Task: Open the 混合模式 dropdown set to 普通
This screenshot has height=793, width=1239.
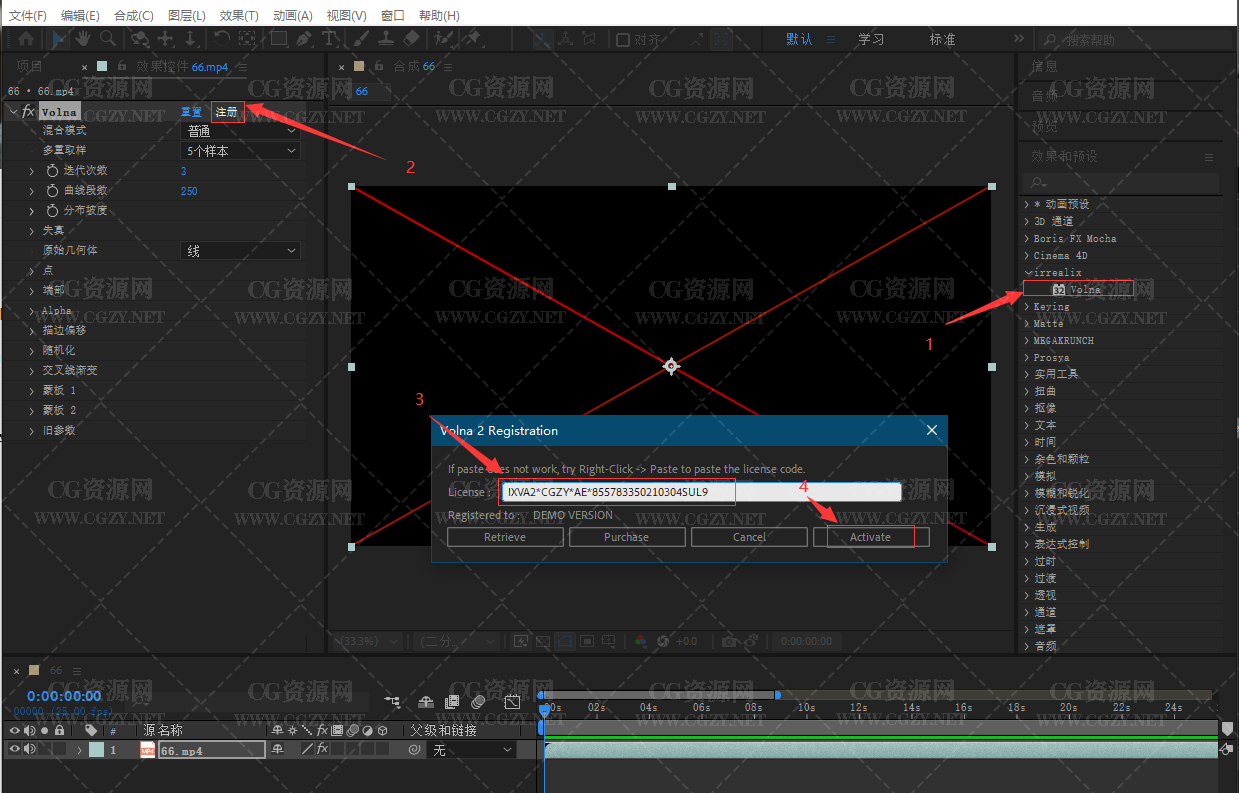Action: [x=241, y=131]
